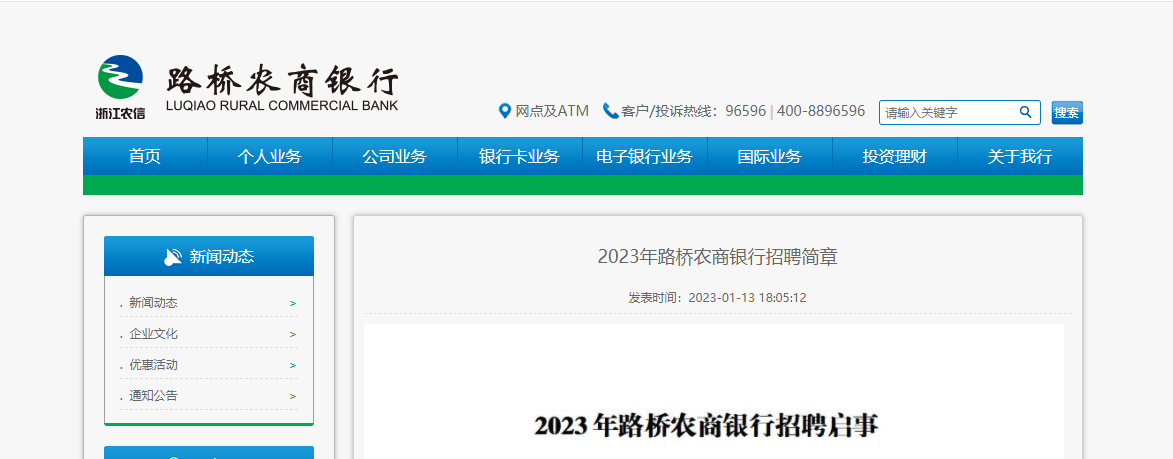Click the arrow next to 新闻动态 row
This screenshot has width=1173, height=459.
click(293, 304)
